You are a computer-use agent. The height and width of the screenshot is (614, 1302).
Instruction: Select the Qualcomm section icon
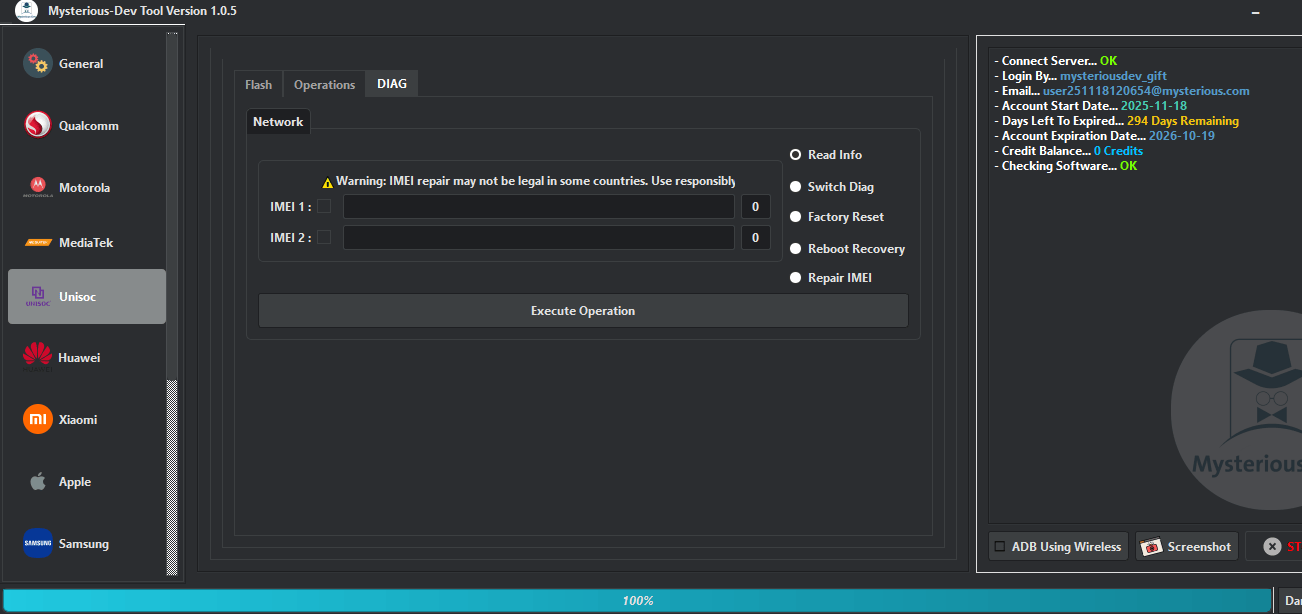tap(37, 125)
